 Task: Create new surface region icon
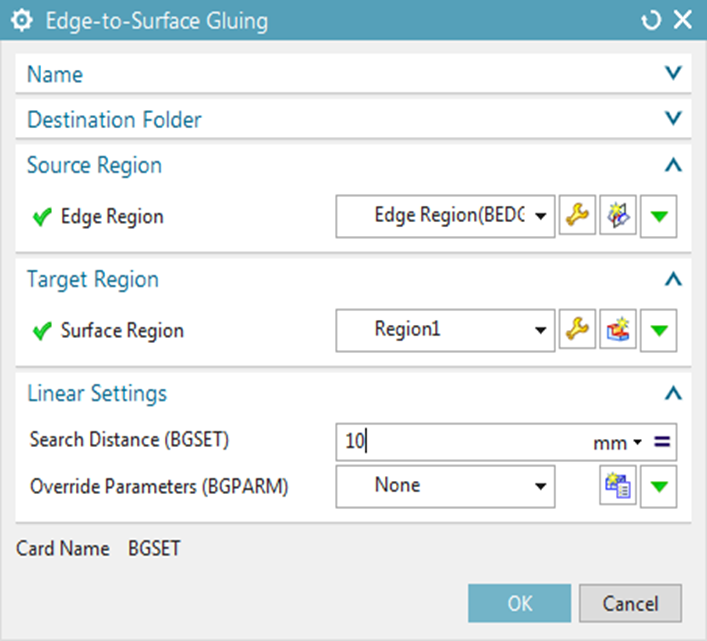pyautogui.click(x=618, y=330)
